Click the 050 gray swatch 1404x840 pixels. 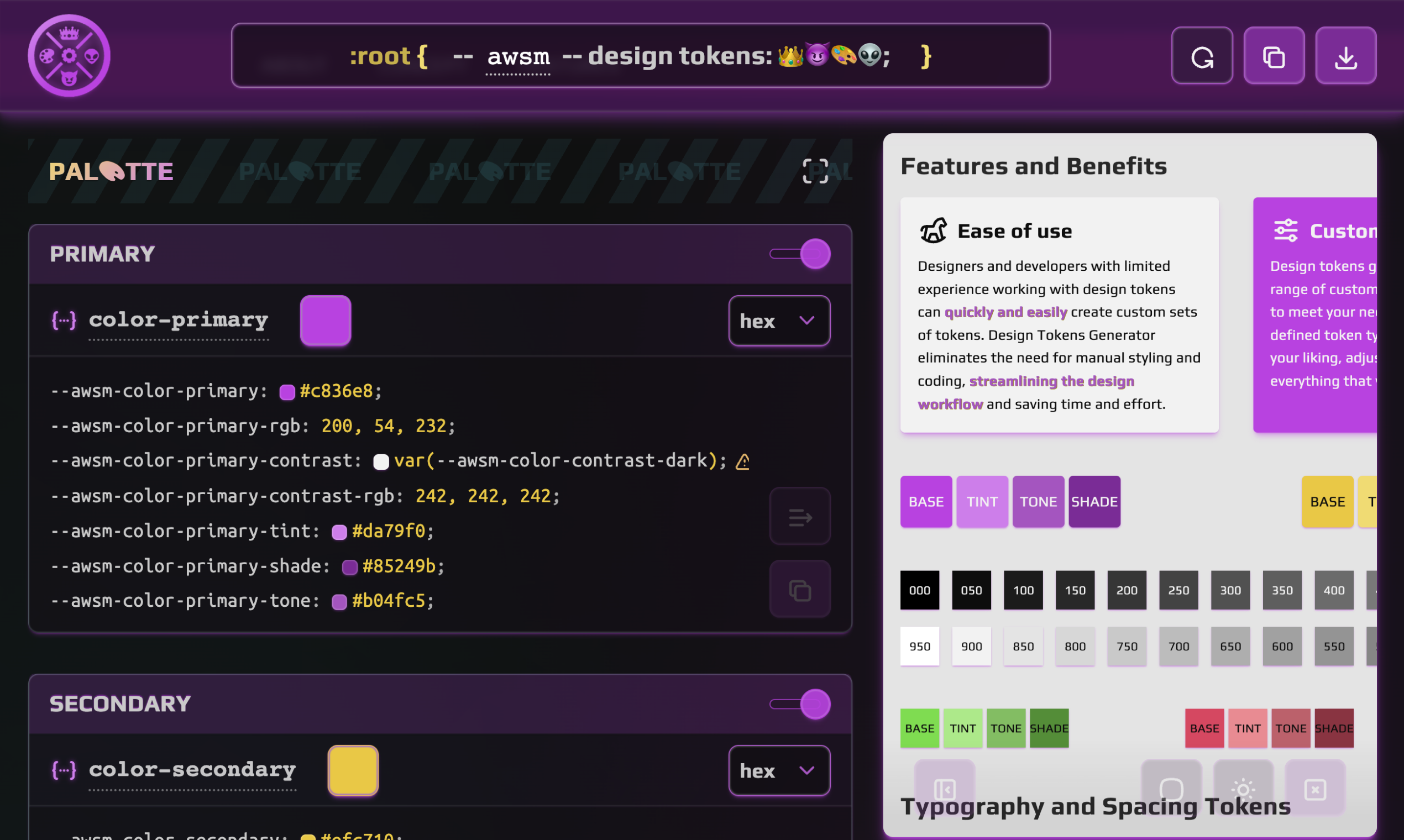(972, 590)
